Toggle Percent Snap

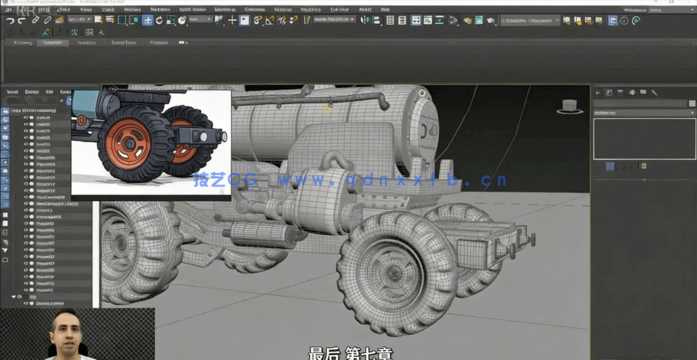[281, 20]
